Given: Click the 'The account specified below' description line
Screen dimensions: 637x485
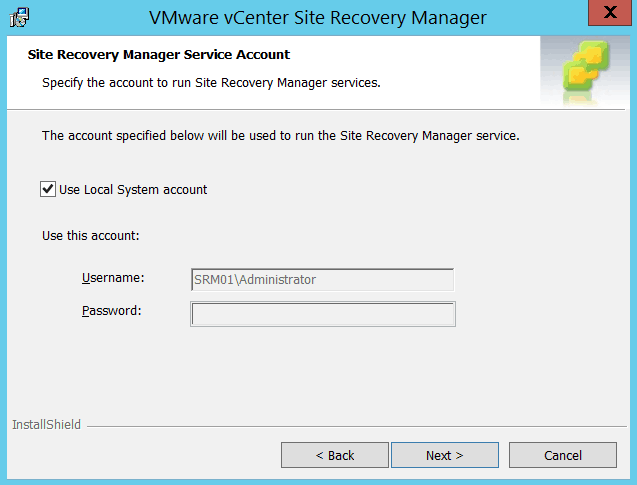Looking at the screenshot, I should click(280, 135).
